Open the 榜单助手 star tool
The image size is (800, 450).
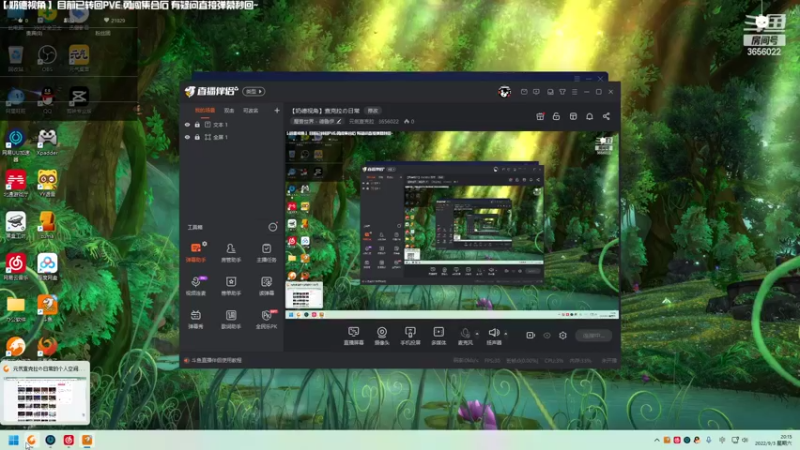(231, 286)
